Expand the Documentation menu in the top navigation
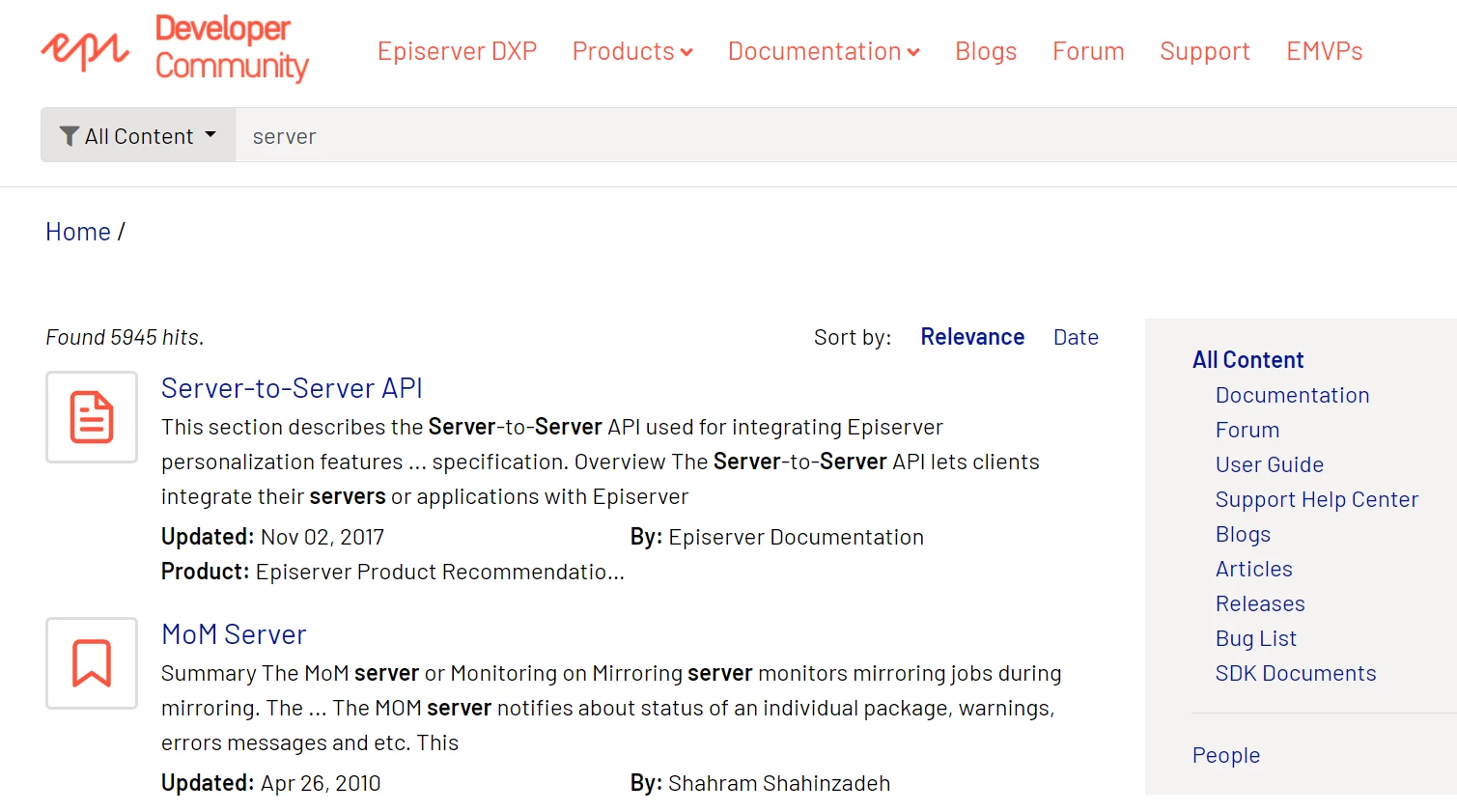This screenshot has width=1457, height=812. coord(824,51)
